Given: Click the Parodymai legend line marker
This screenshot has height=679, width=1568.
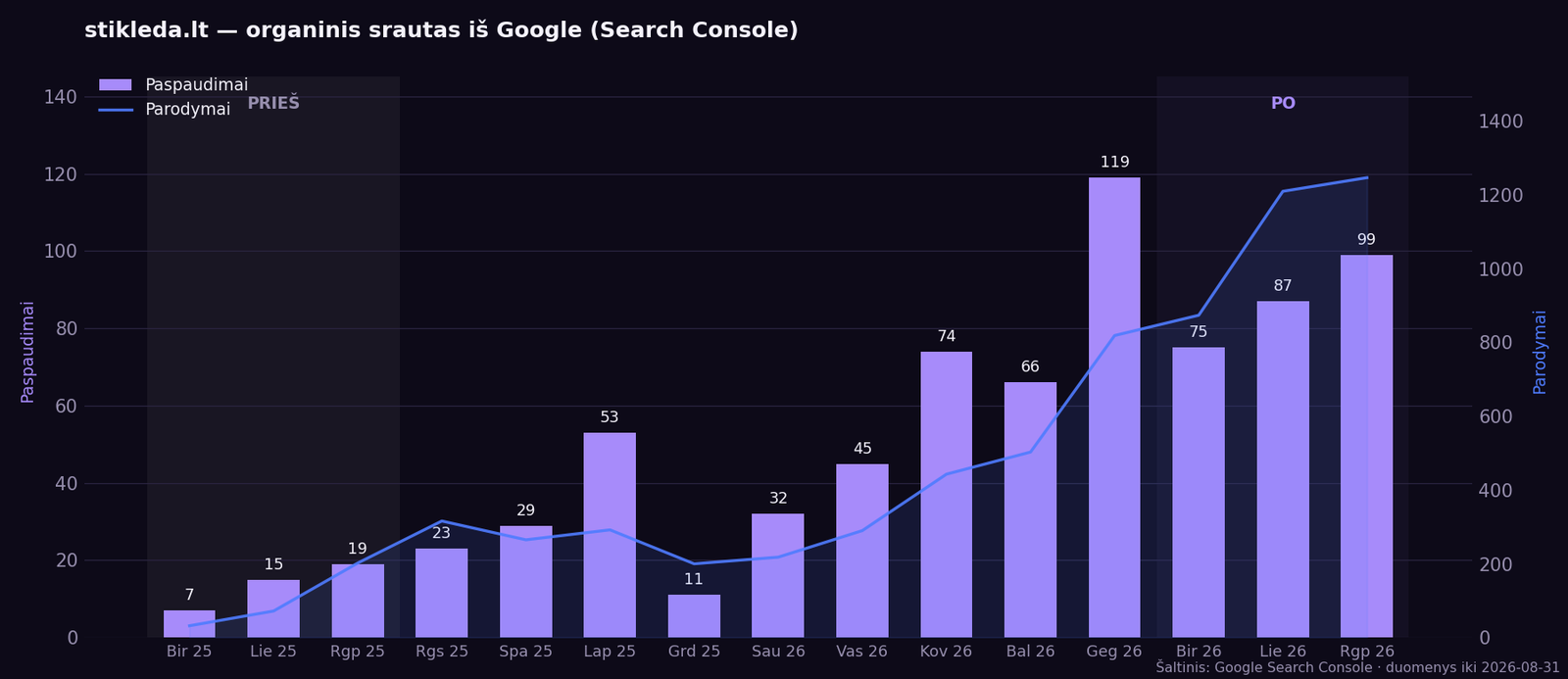Looking at the screenshot, I should point(116,110).
